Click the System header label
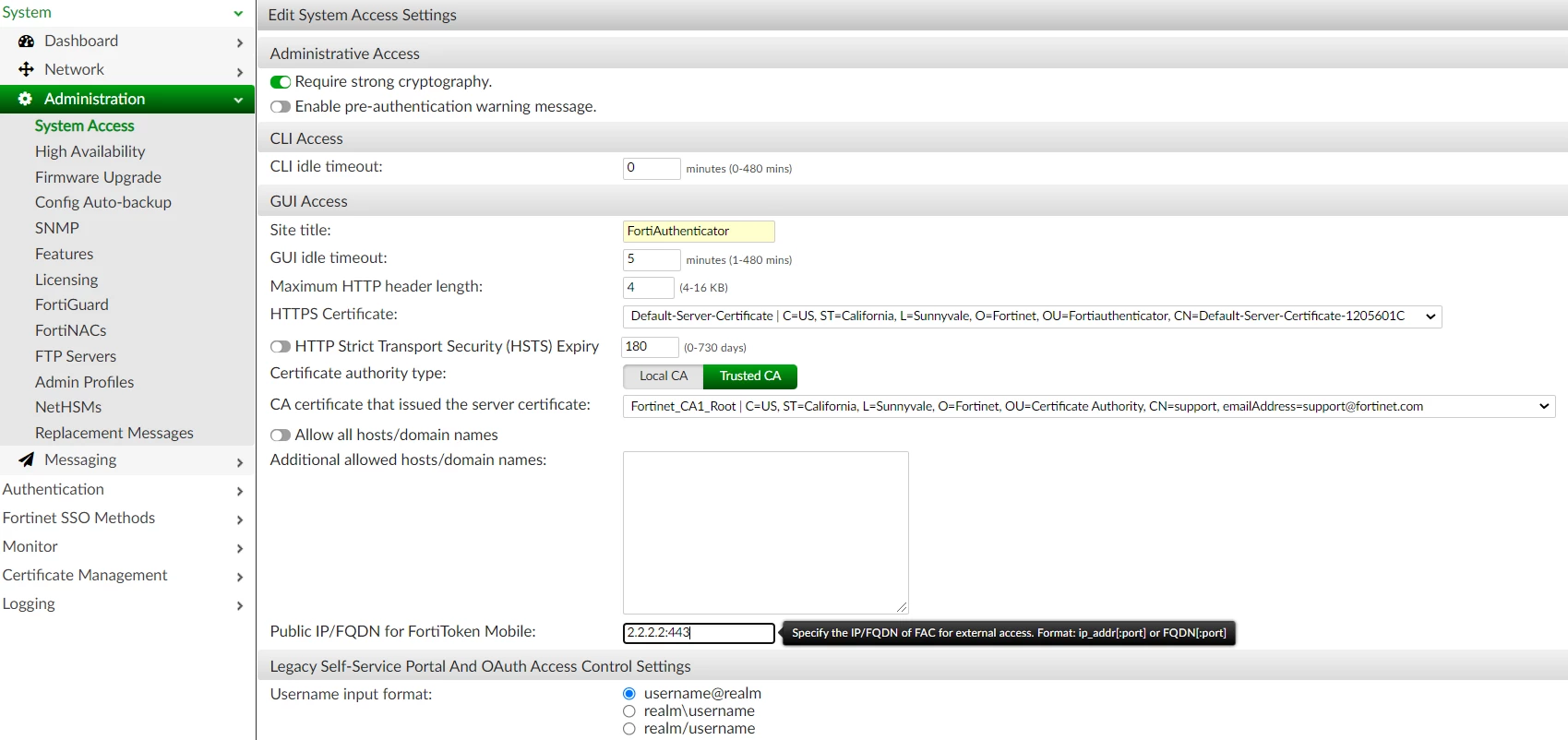This screenshot has height=740, width=1568. pos(27,12)
